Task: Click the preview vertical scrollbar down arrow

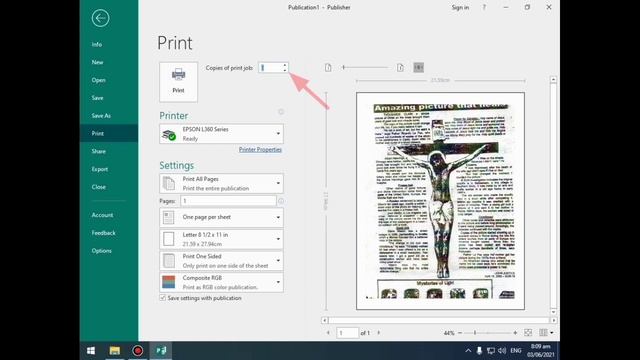Action: tap(553, 312)
